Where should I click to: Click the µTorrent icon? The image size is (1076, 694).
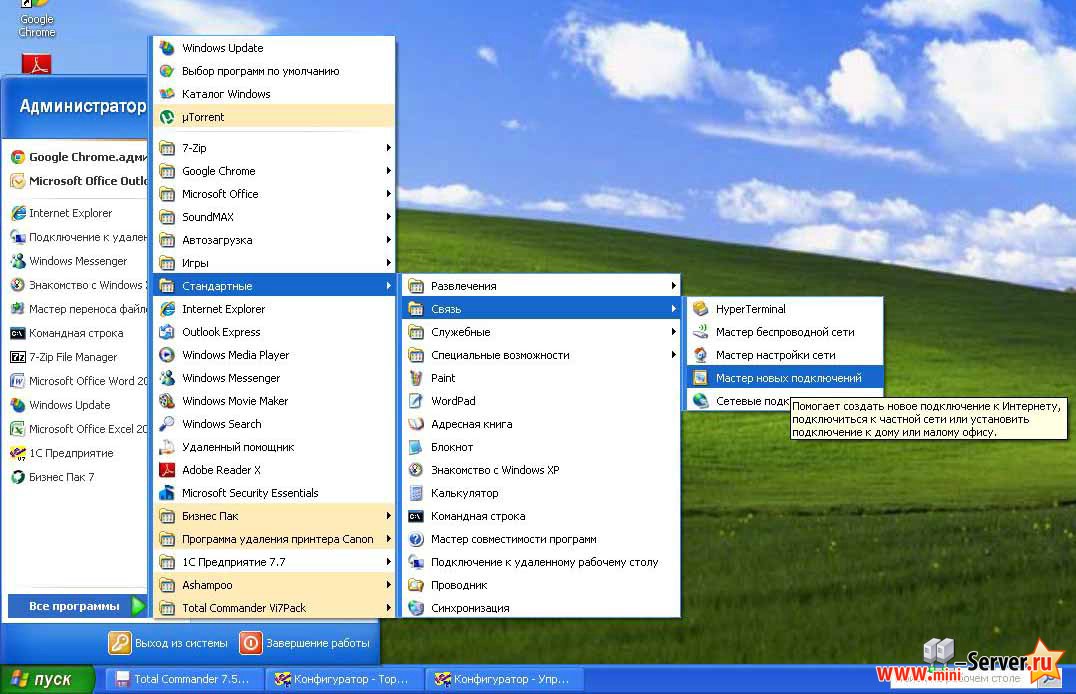(x=167, y=117)
